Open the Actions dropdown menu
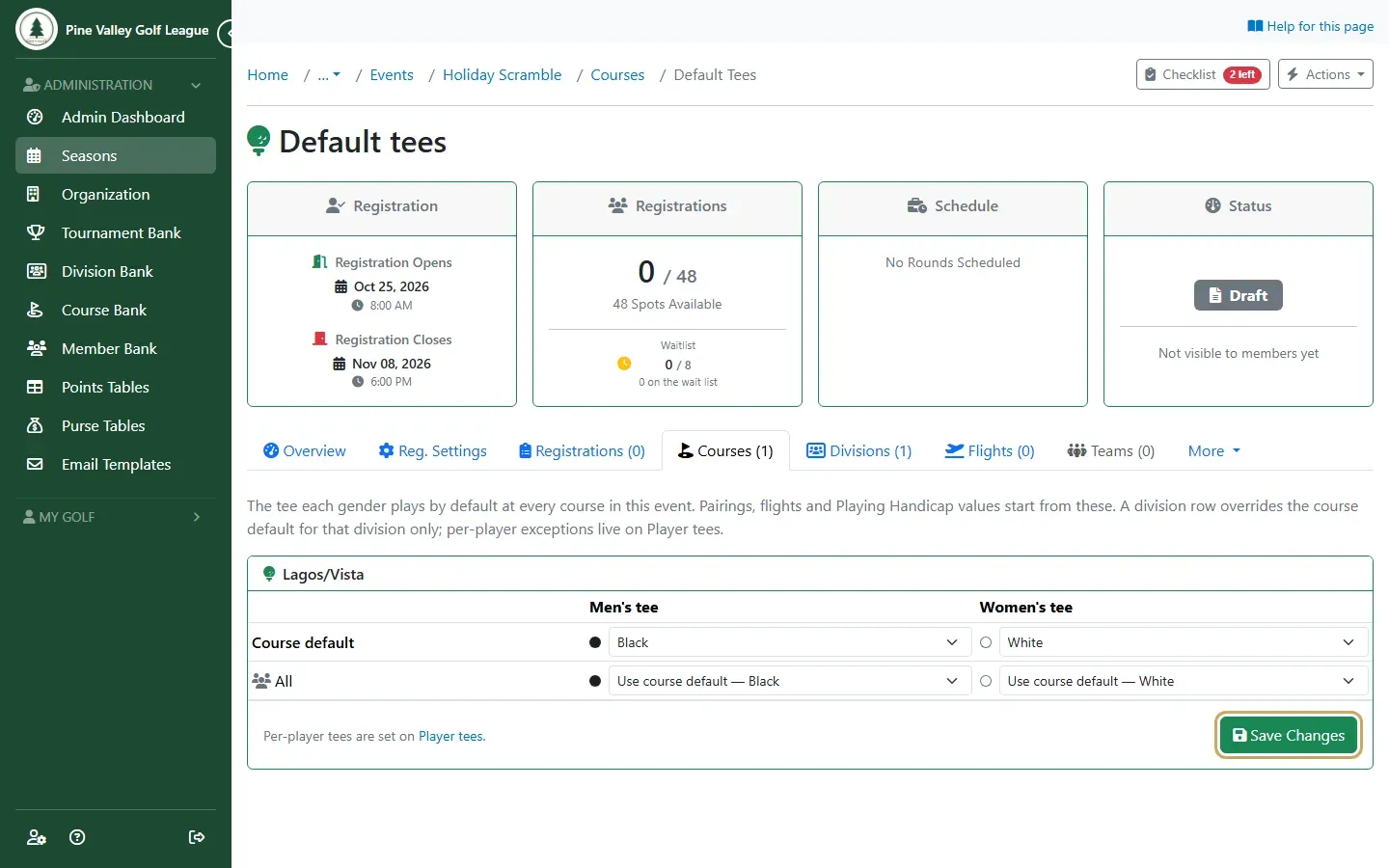This screenshot has width=1389, height=868. 1325,74
